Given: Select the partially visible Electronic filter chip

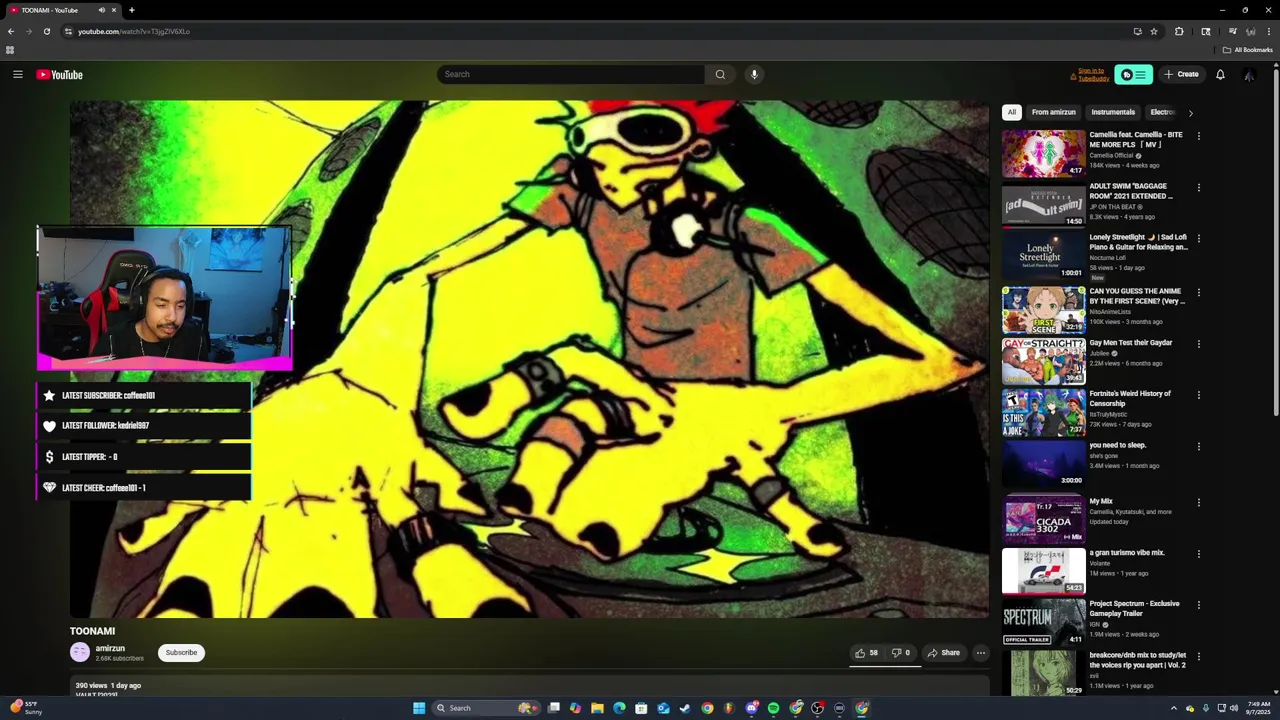Looking at the screenshot, I should point(1162,112).
